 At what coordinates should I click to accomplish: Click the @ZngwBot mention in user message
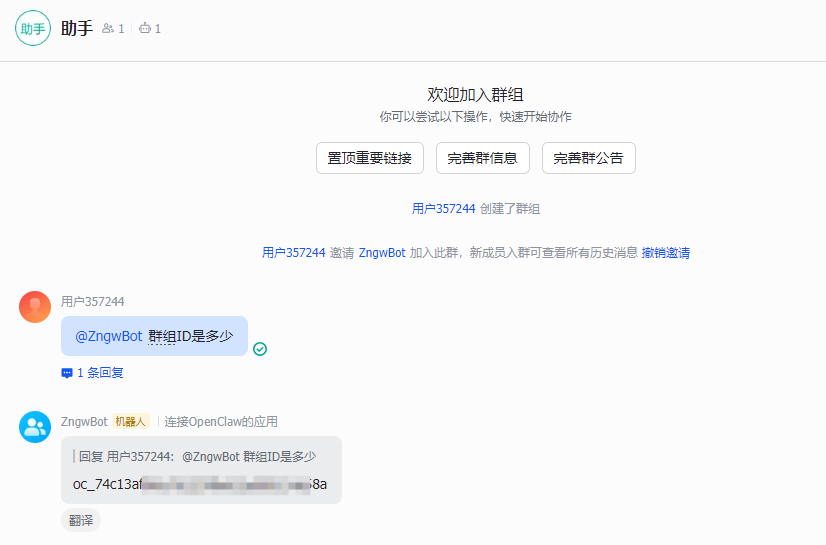(x=109, y=336)
